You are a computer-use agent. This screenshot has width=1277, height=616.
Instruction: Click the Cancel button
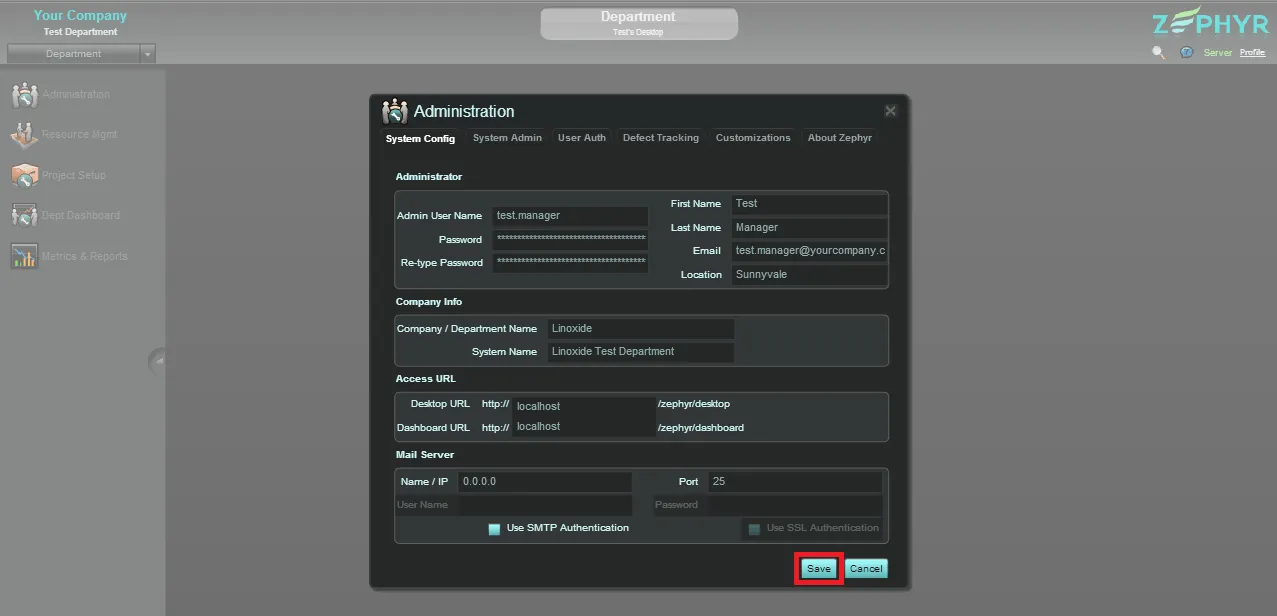865,569
